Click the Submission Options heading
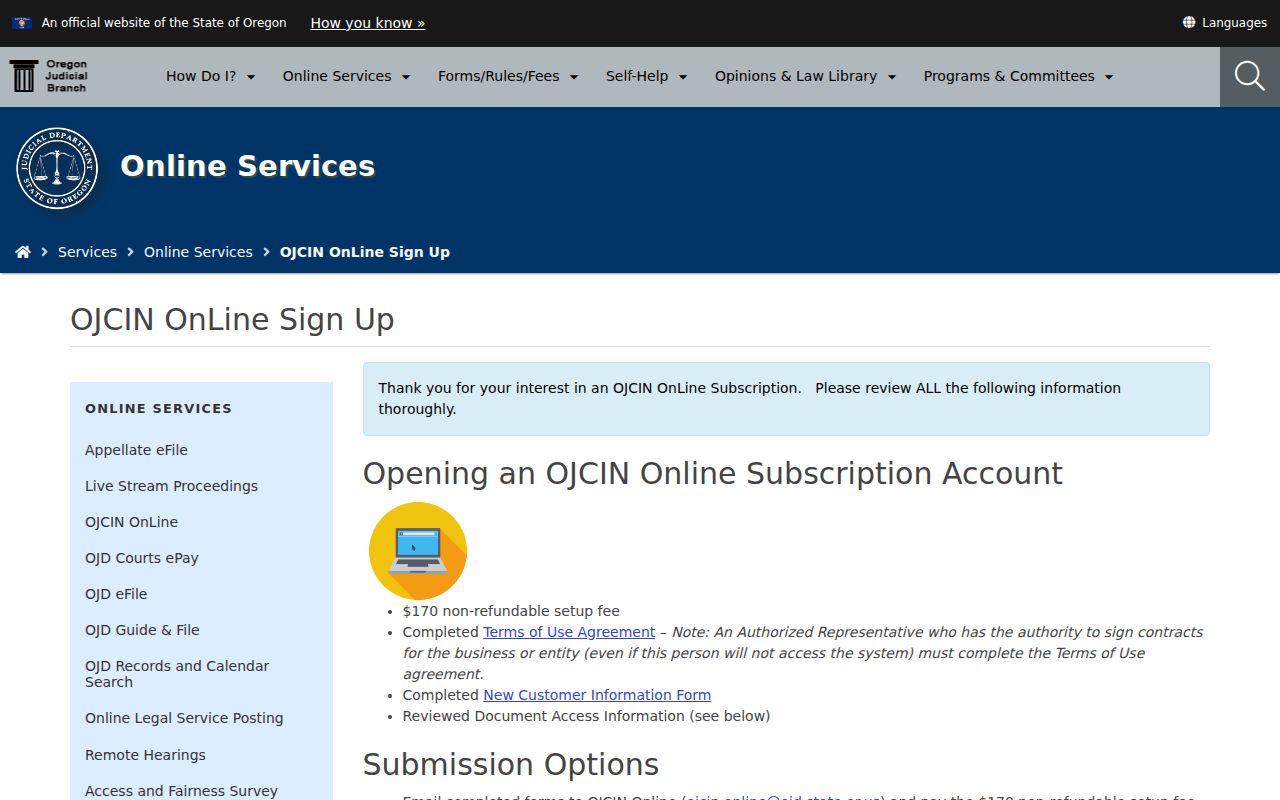The width and height of the screenshot is (1280, 800). pos(510,765)
